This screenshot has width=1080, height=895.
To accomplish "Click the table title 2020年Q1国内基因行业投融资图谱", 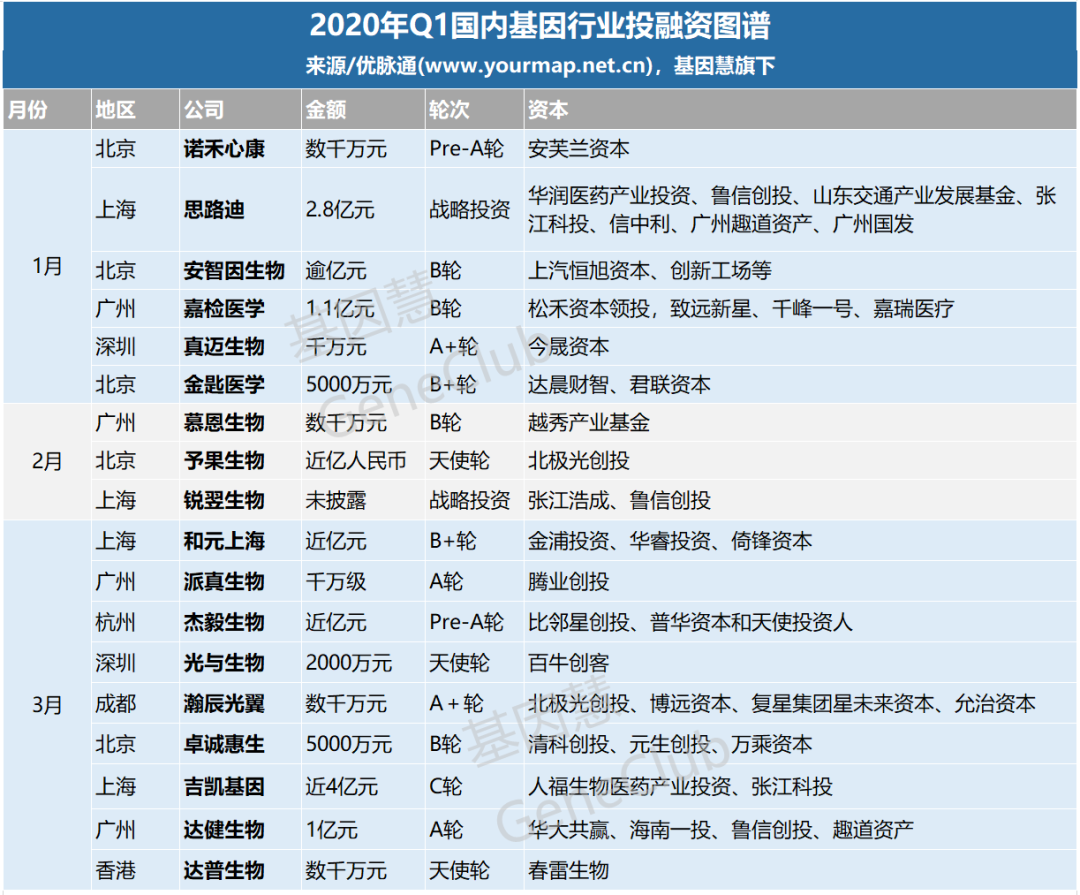I will 540,25.
